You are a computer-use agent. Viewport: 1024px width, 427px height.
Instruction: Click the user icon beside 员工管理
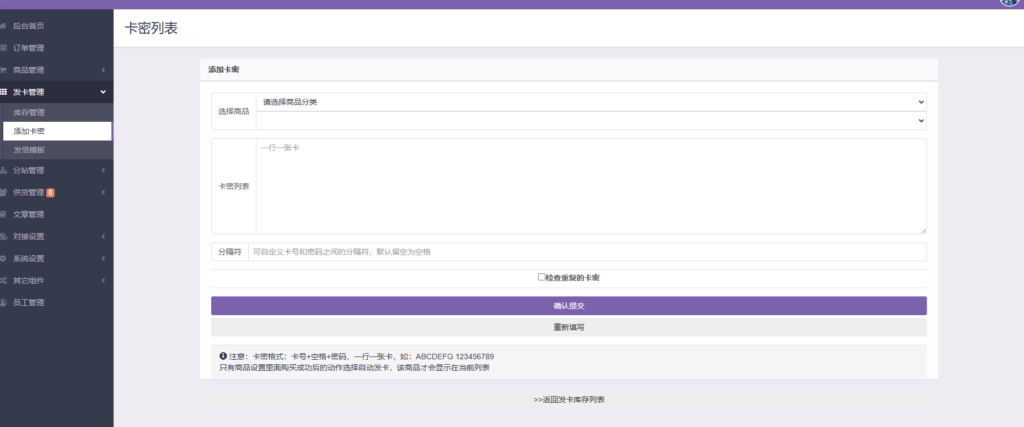click(x=3, y=303)
